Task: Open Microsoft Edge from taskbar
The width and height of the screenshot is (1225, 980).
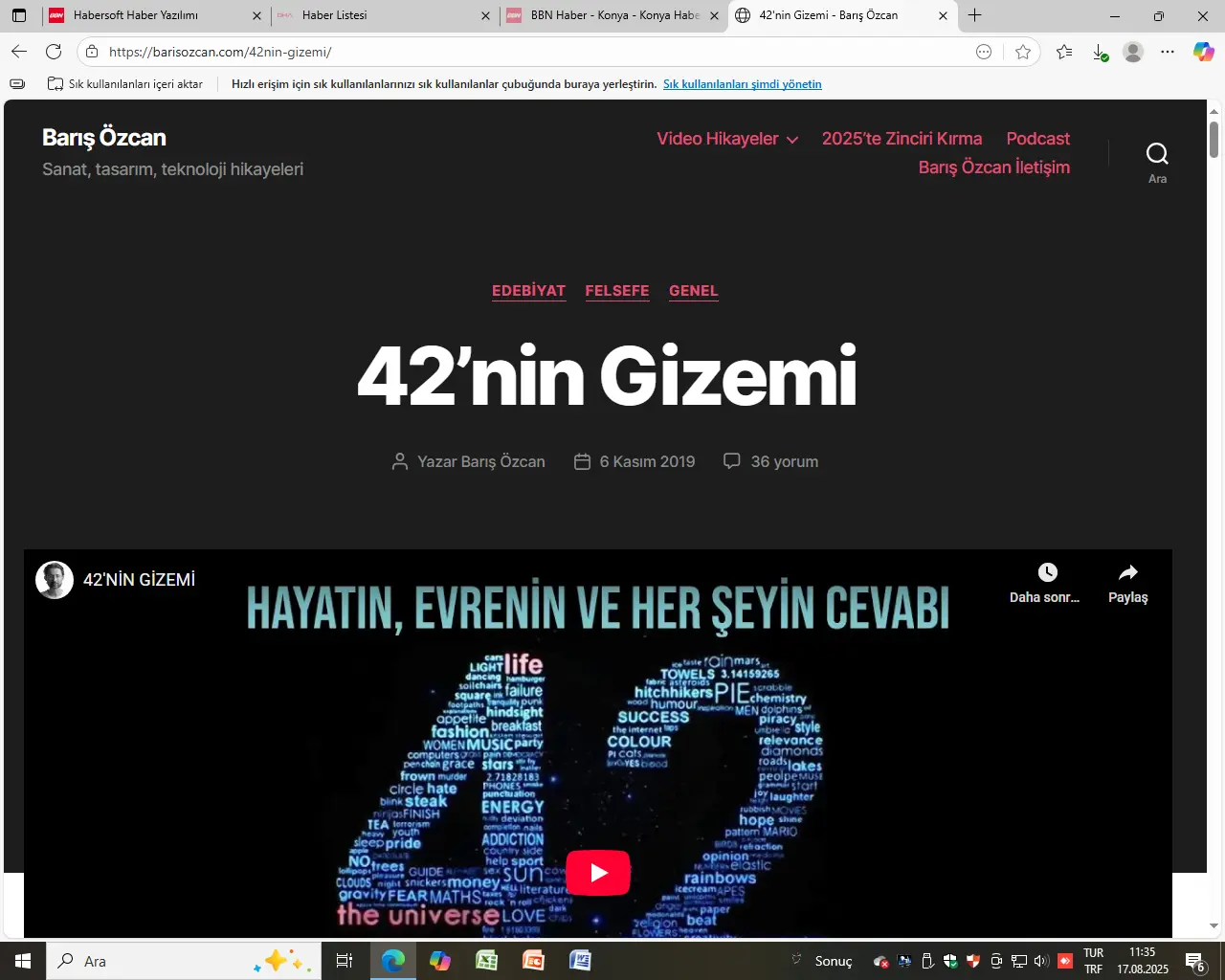Action: (x=393, y=961)
